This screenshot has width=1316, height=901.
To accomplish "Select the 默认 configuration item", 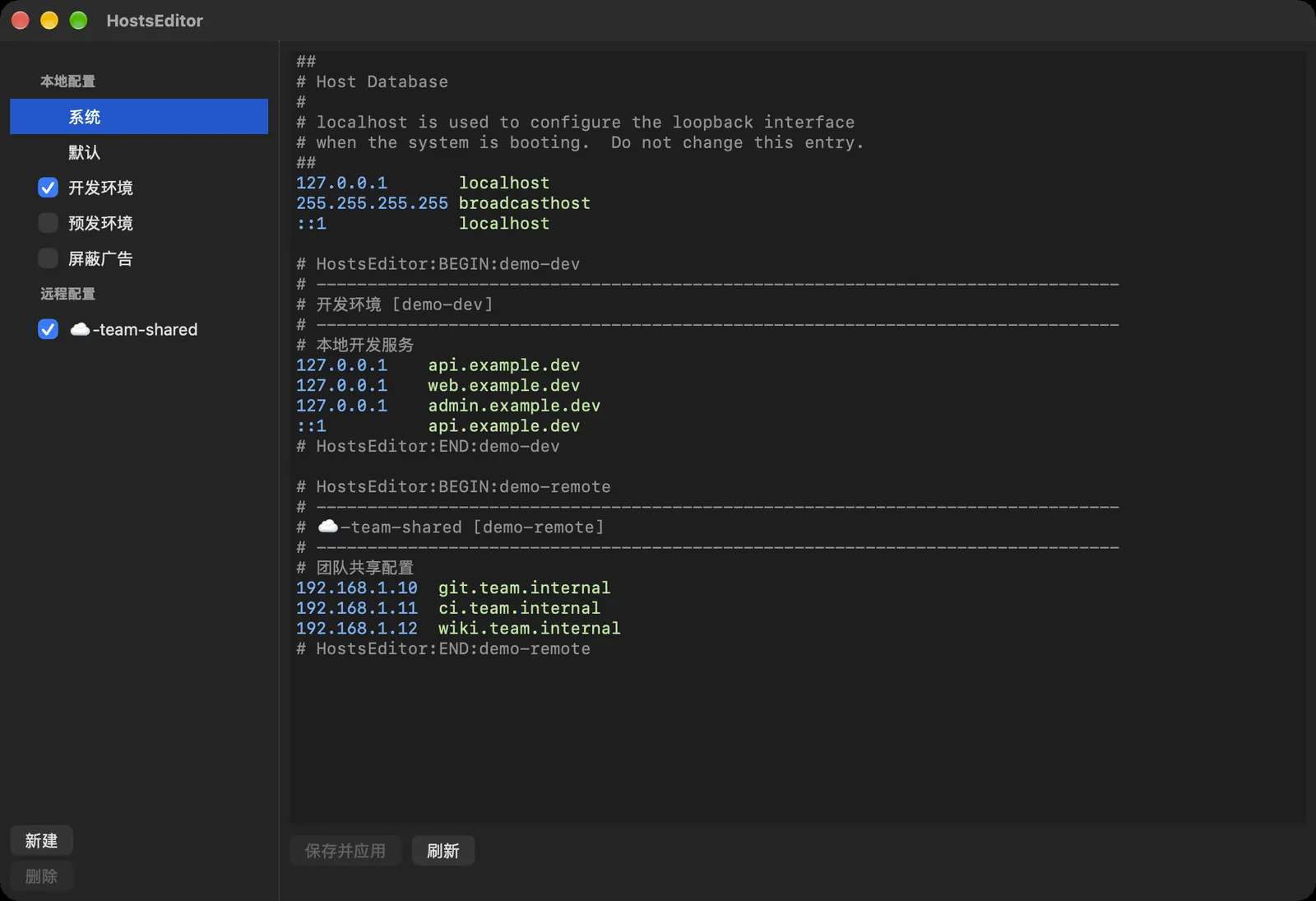I will click(x=139, y=152).
